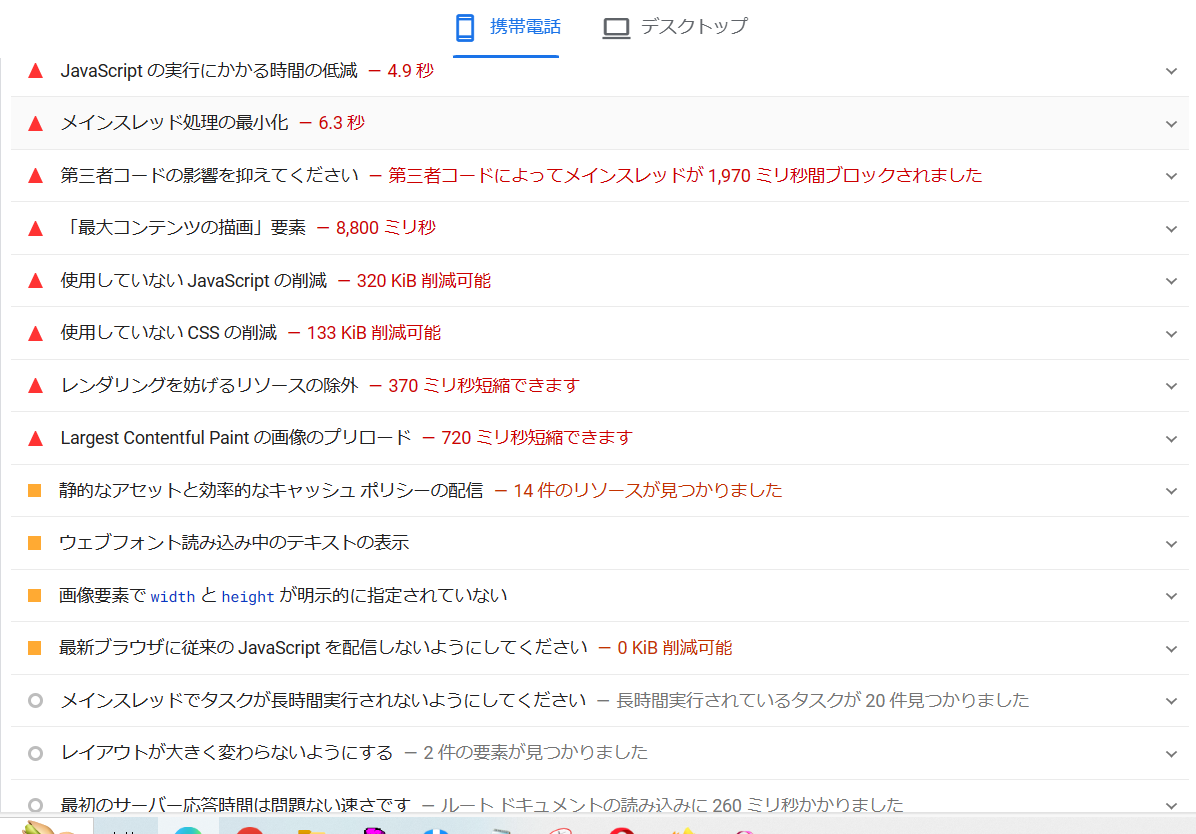Click gray circle beside レイアウトが大きく変わらないようにする
1196x834 pixels.
[36, 753]
